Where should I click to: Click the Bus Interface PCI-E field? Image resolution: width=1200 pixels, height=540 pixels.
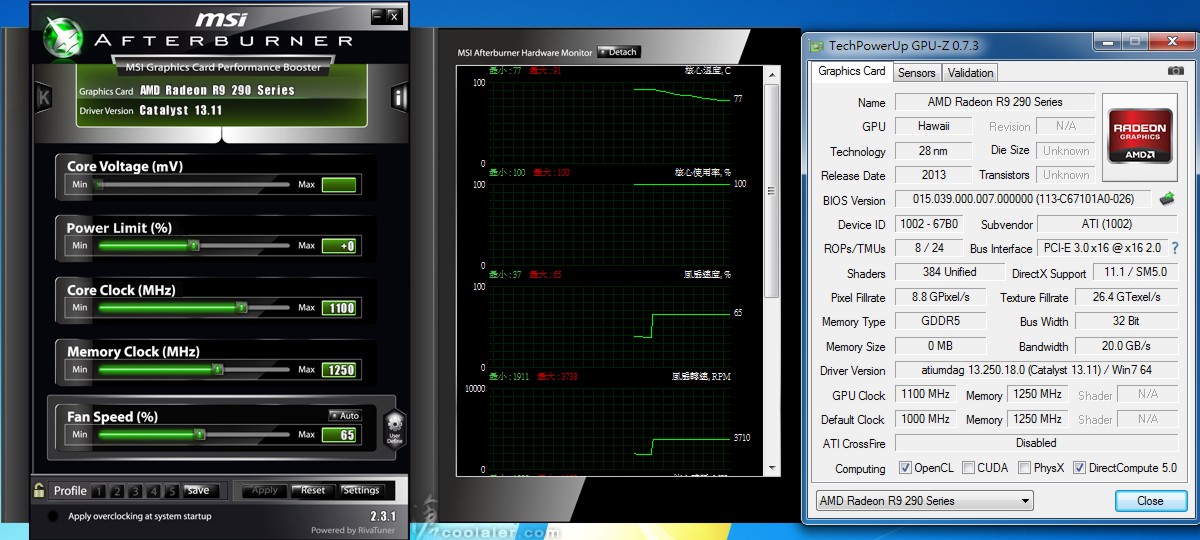coord(1101,248)
